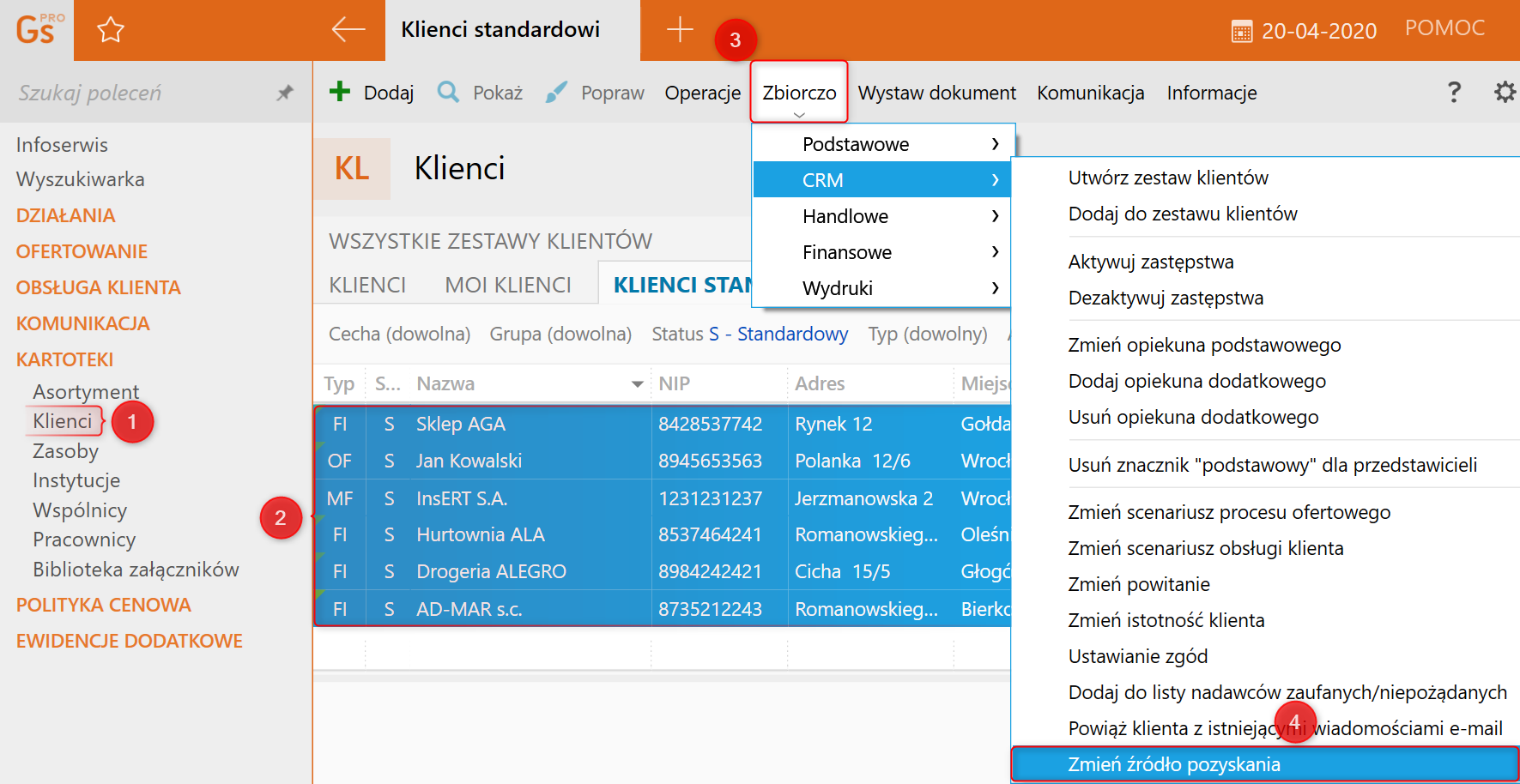Screen dimensions: 1520x784
Task: Choose Usuń opiekuna dodatkowego
Action: point(1194,417)
